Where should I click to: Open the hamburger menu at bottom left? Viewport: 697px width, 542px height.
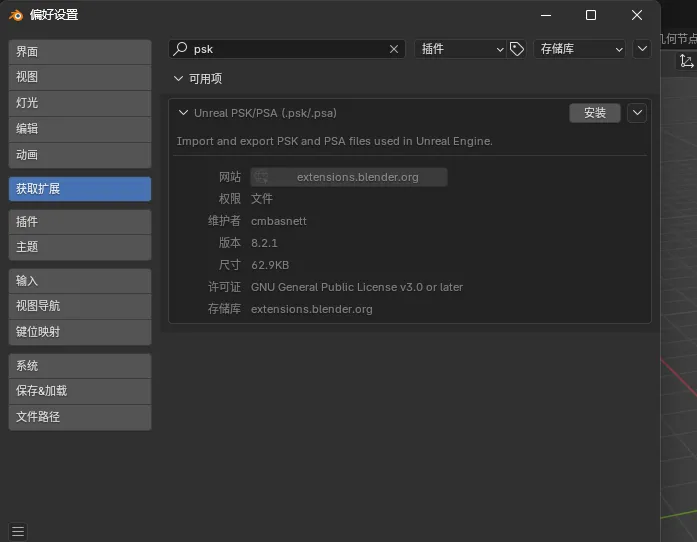pos(18,531)
